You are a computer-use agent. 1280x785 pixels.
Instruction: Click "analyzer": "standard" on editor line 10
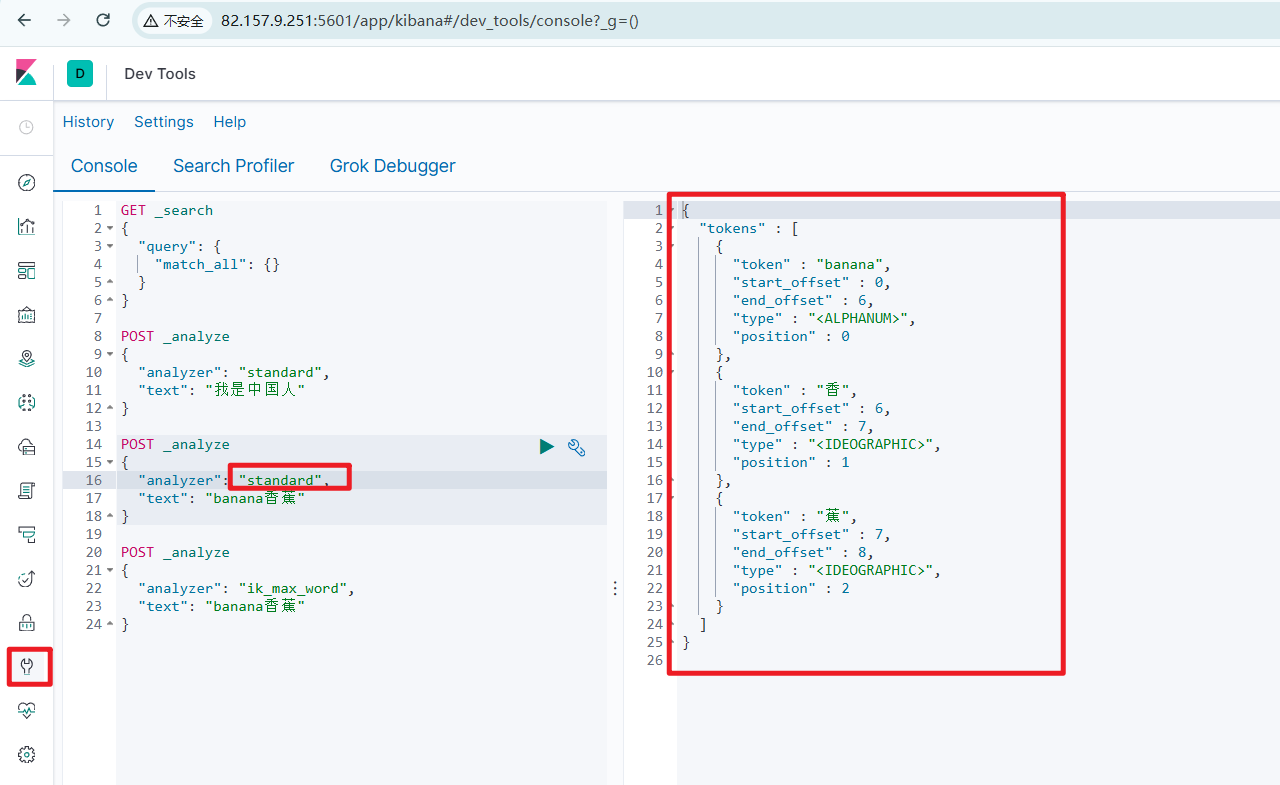[x=234, y=372]
